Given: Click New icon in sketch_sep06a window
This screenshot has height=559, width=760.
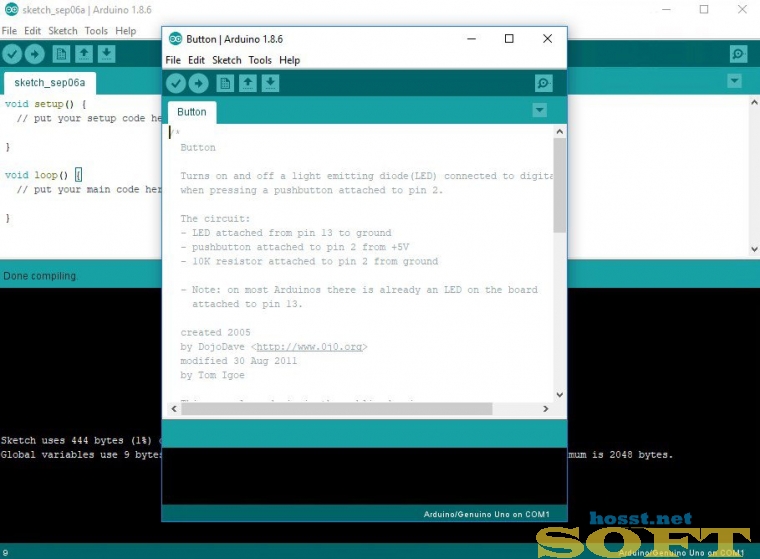Looking at the screenshot, I should point(61,54).
